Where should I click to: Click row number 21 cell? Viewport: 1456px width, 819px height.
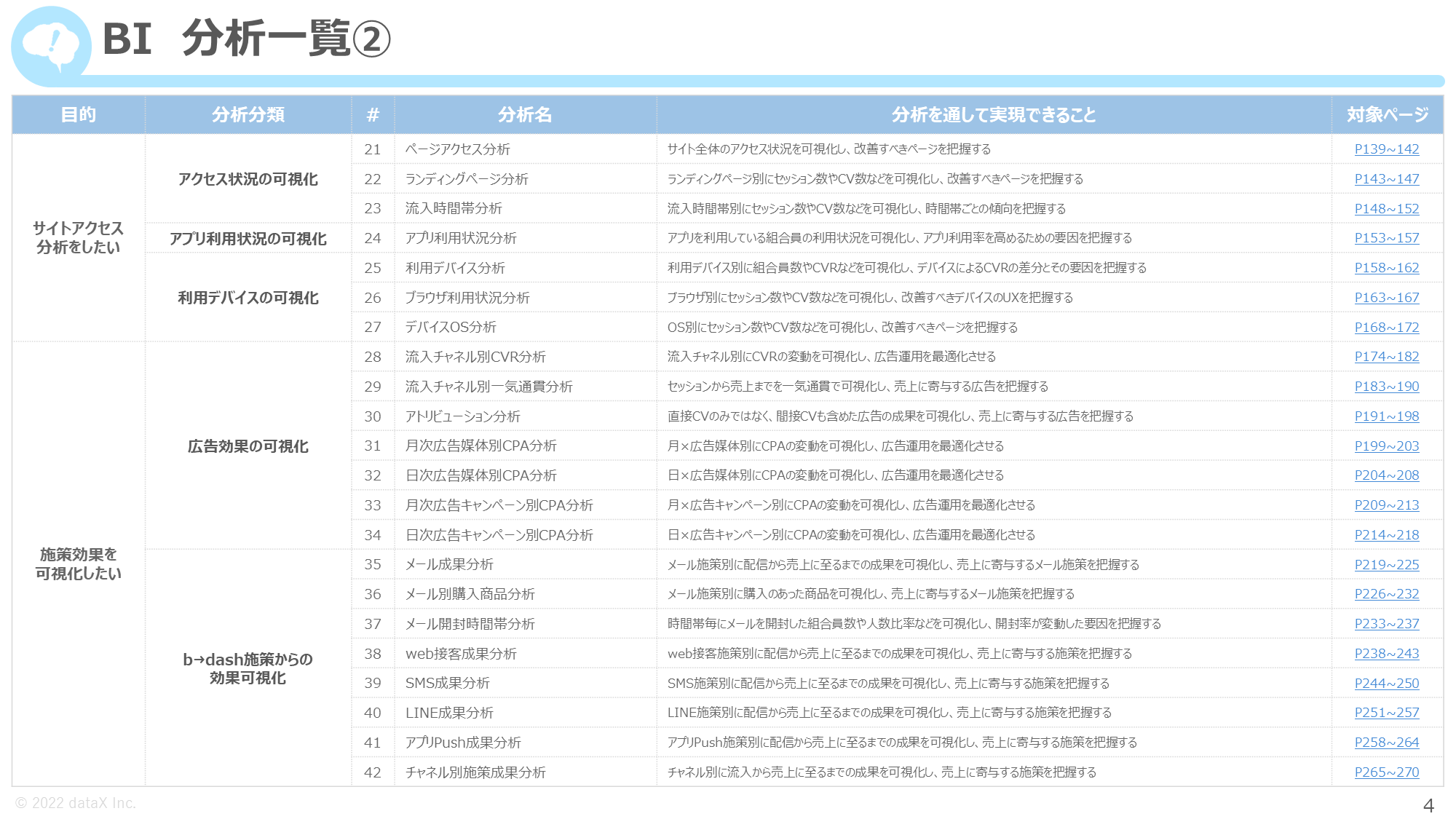coord(373,149)
